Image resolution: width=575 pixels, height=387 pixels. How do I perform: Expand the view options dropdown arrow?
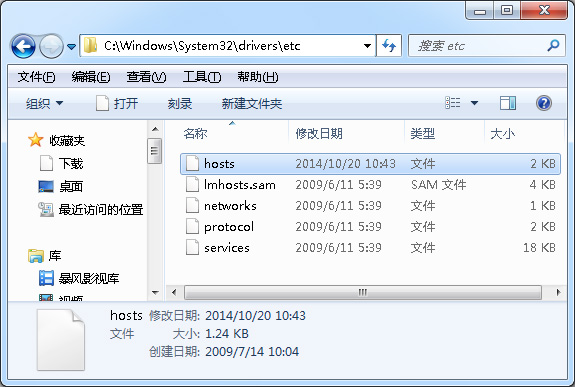(x=474, y=103)
